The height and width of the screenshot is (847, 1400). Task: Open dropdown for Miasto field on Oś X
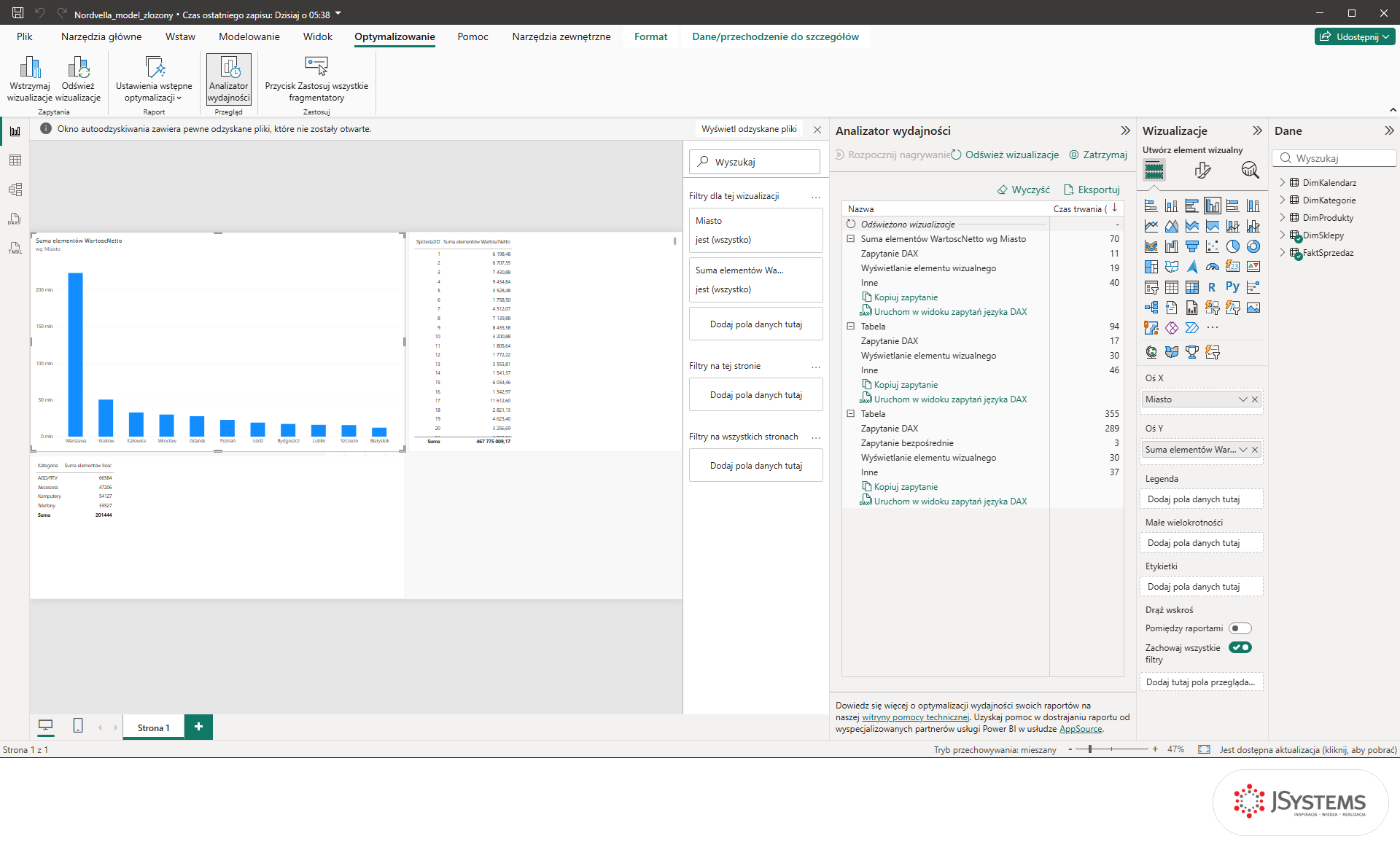point(1242,399)
